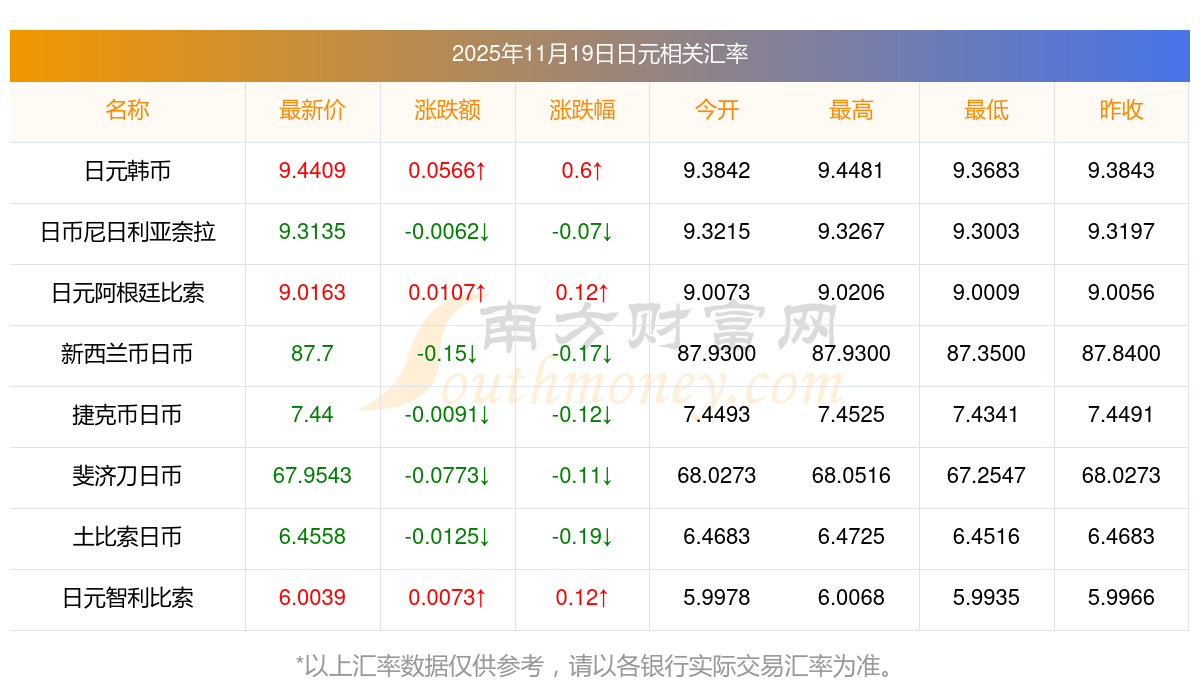The image size is (1200, 697).
Task: Click the title 2025年11月19日日元相关汇率
Action: pyautogui.click(x=600, y=54)
